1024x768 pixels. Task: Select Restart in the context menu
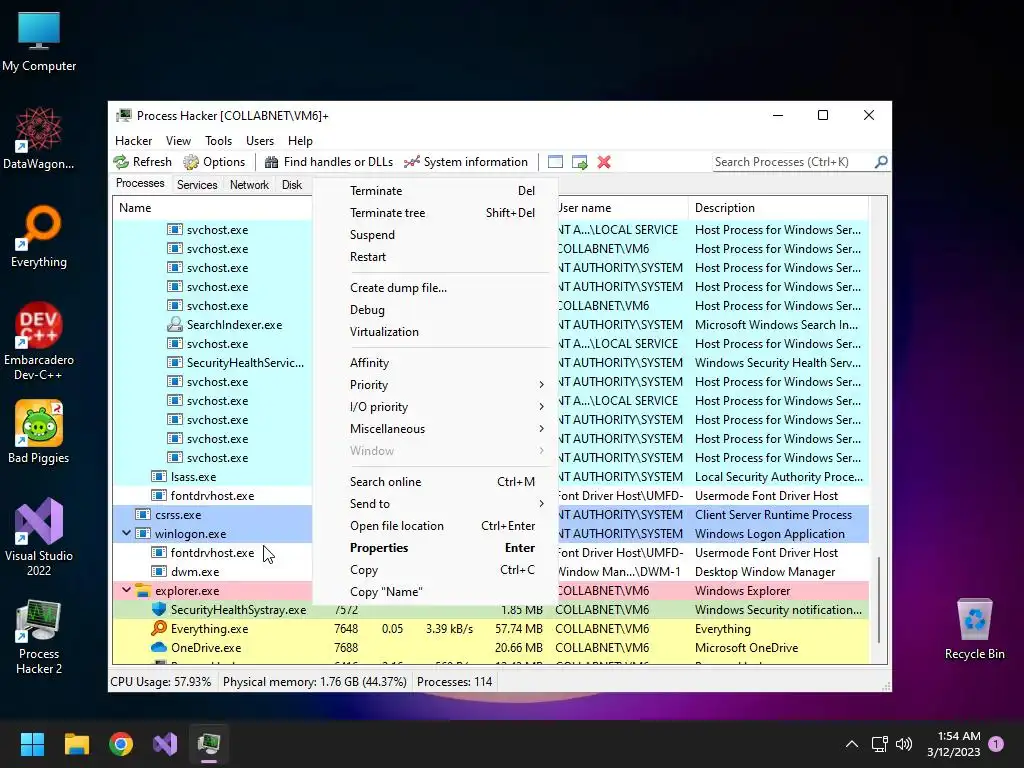coord(436,257)
